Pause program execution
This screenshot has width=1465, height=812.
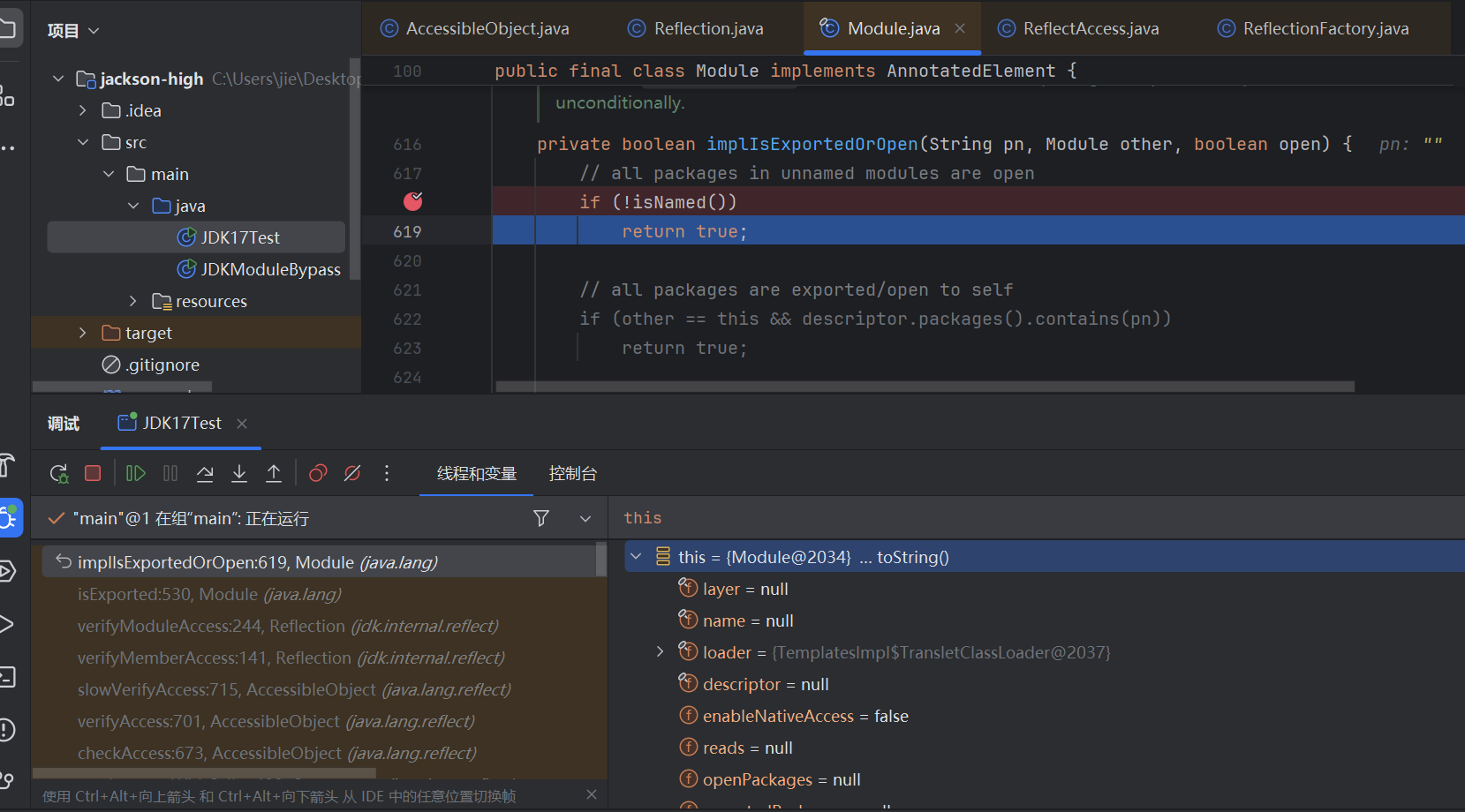(x=170, y=474)
